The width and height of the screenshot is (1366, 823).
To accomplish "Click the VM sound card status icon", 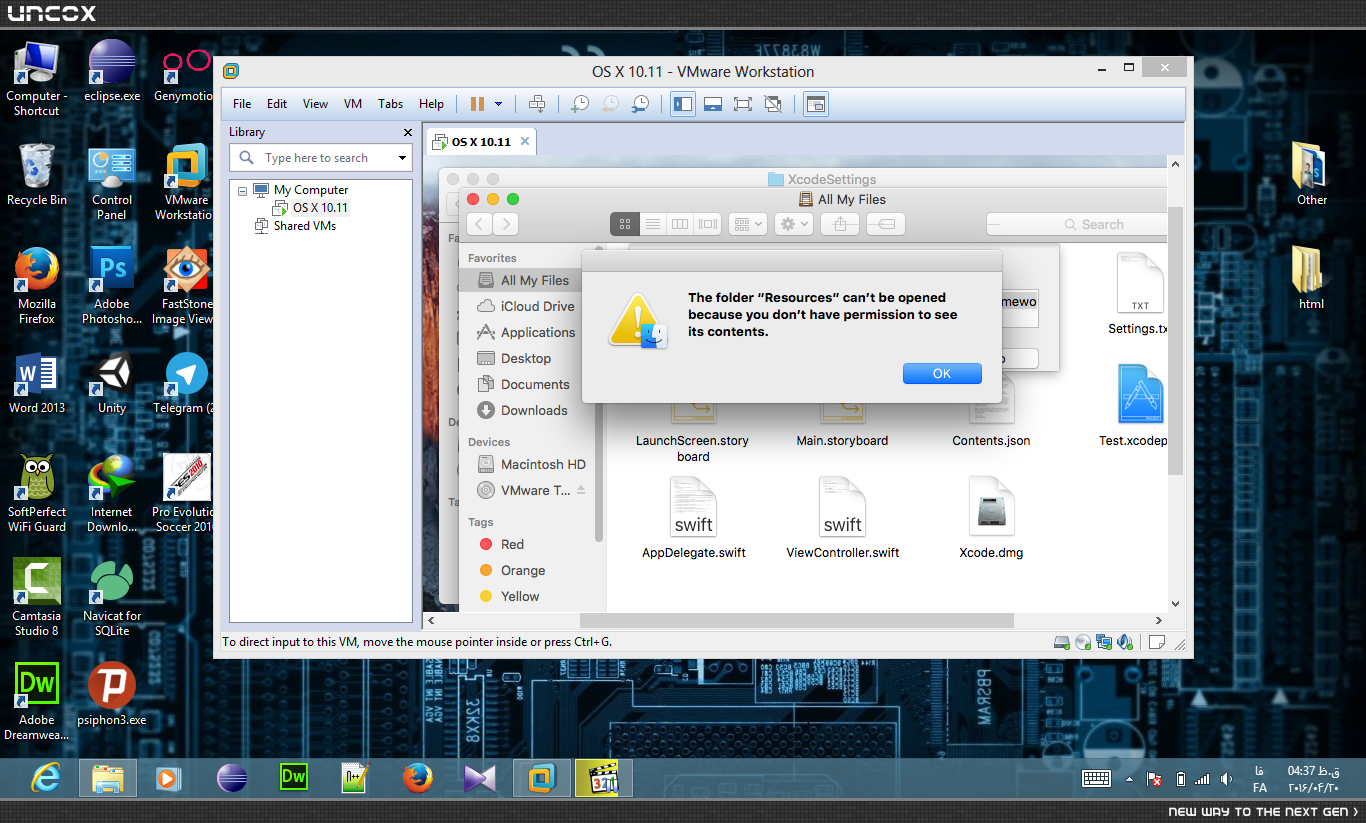I will pyautogui.click(x=1125, y=642).
